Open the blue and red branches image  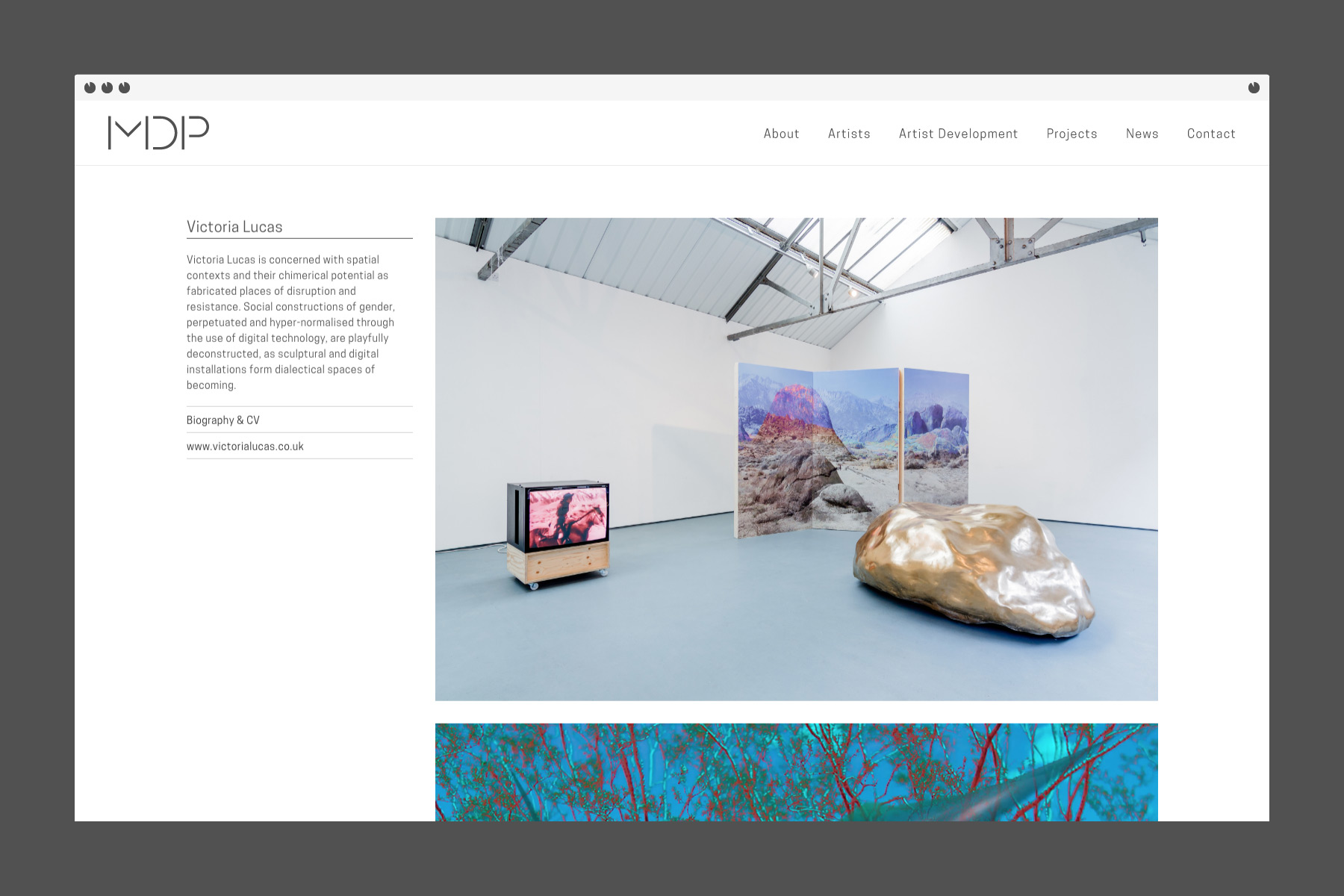tap(796, 772)
